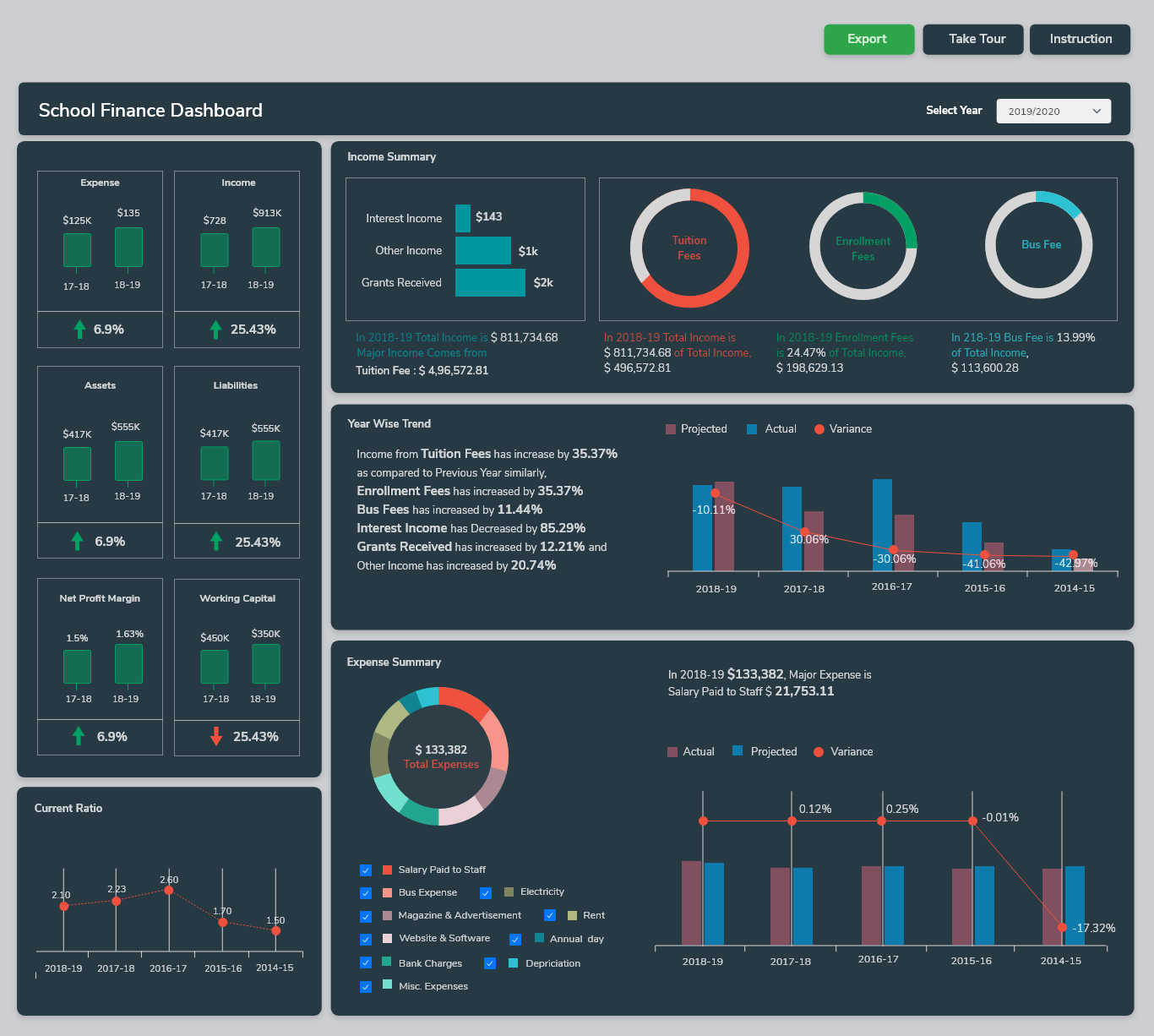Click the -10.11% variance point for 2018-19
The height and width of the screenshot is (1036, 1154).
click(x=716, y=493)
